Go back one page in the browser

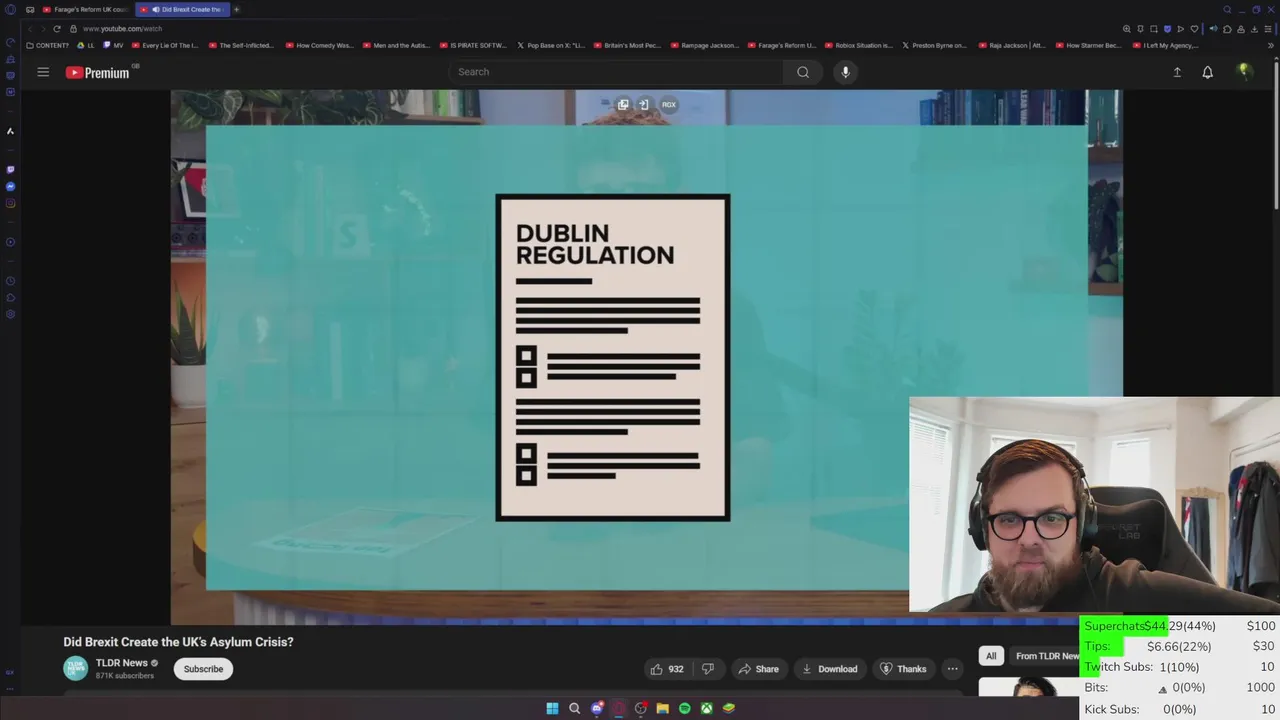[x=30, y=29]
